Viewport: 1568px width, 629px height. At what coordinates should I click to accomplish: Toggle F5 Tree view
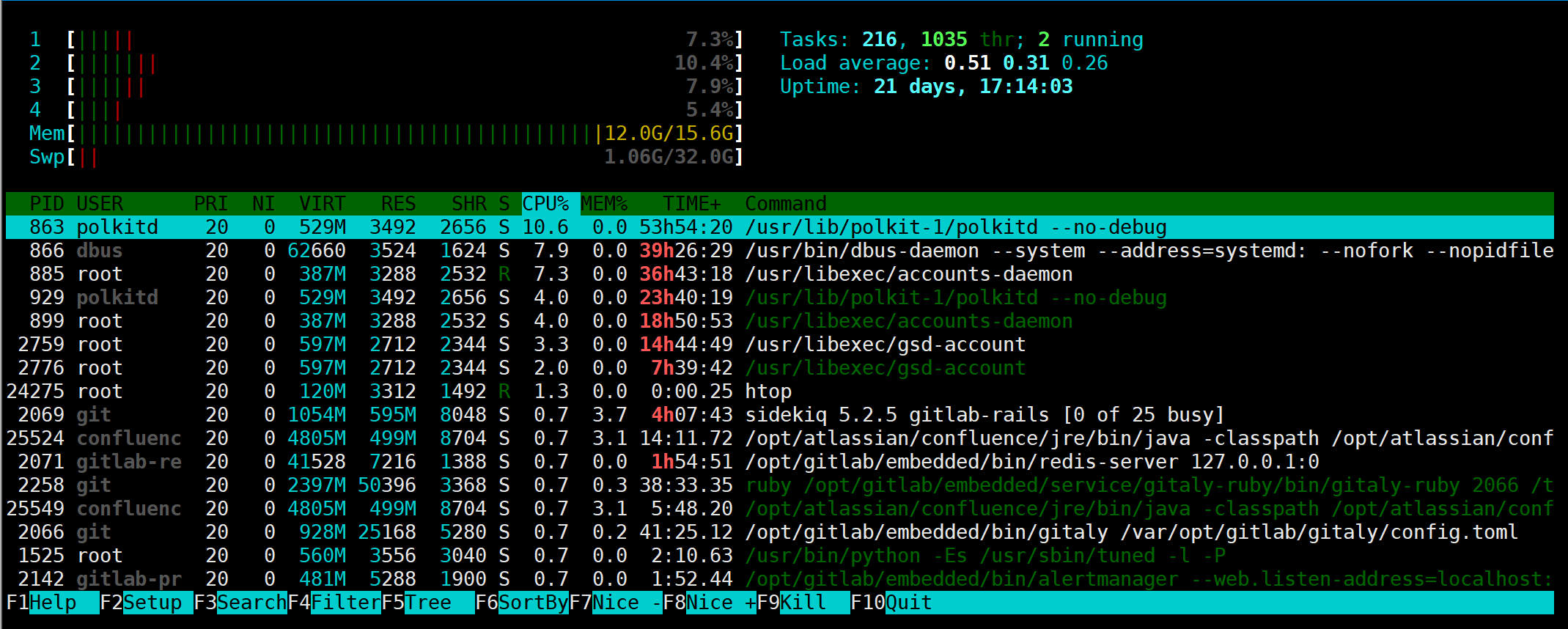428,603
